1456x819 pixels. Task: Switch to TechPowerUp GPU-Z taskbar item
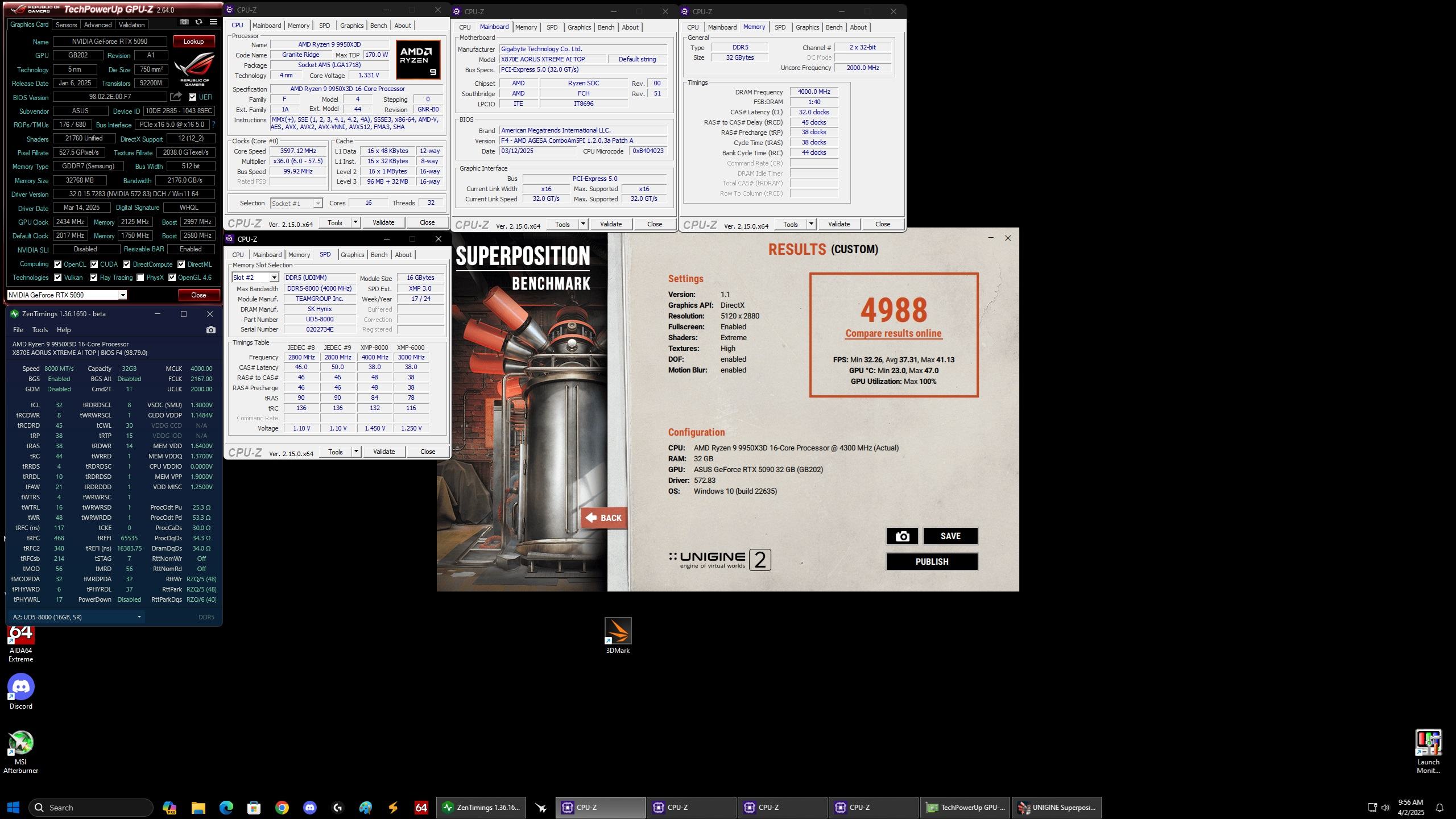(965, 807)
